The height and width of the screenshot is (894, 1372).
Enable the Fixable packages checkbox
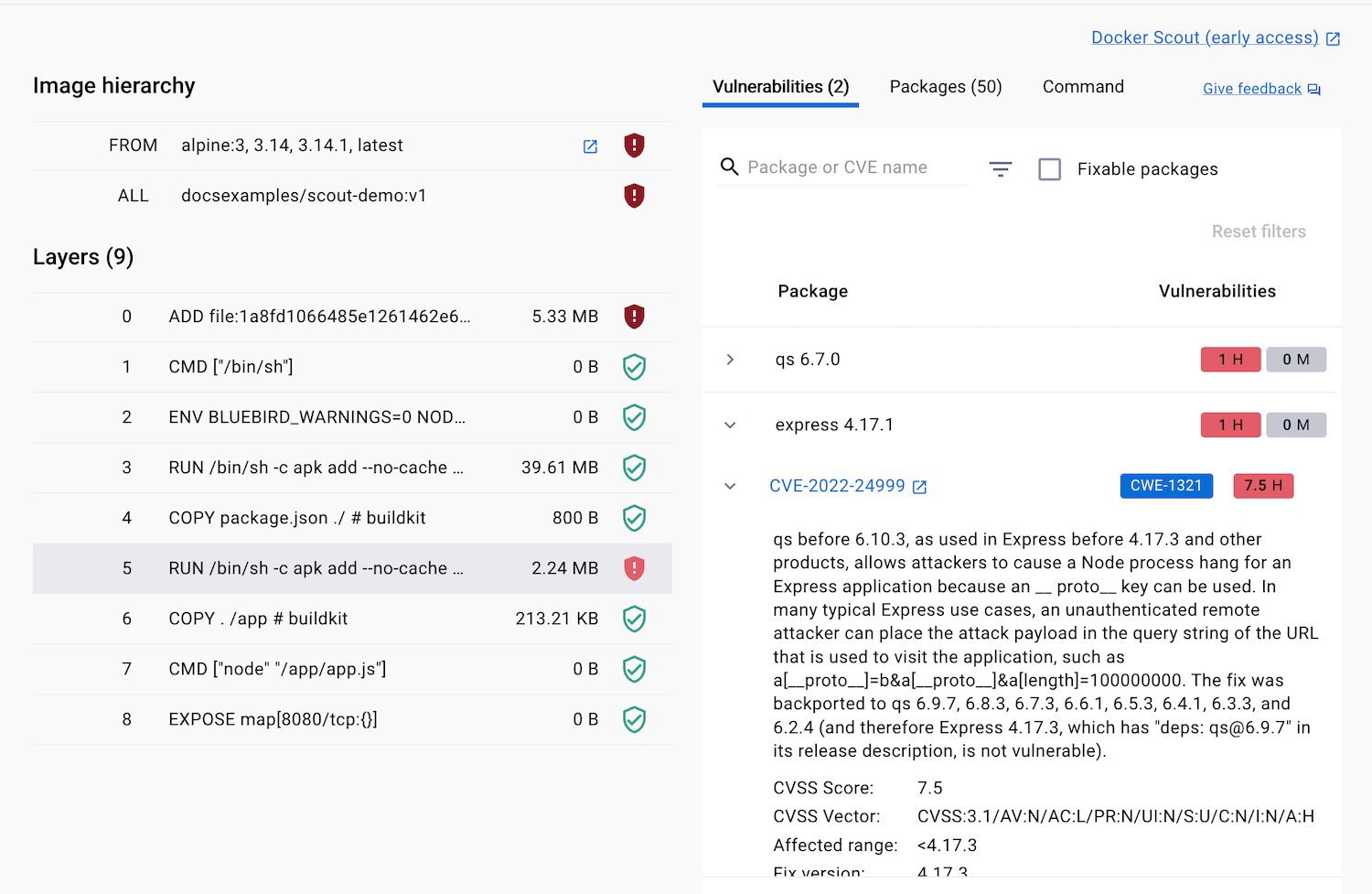1049,168
